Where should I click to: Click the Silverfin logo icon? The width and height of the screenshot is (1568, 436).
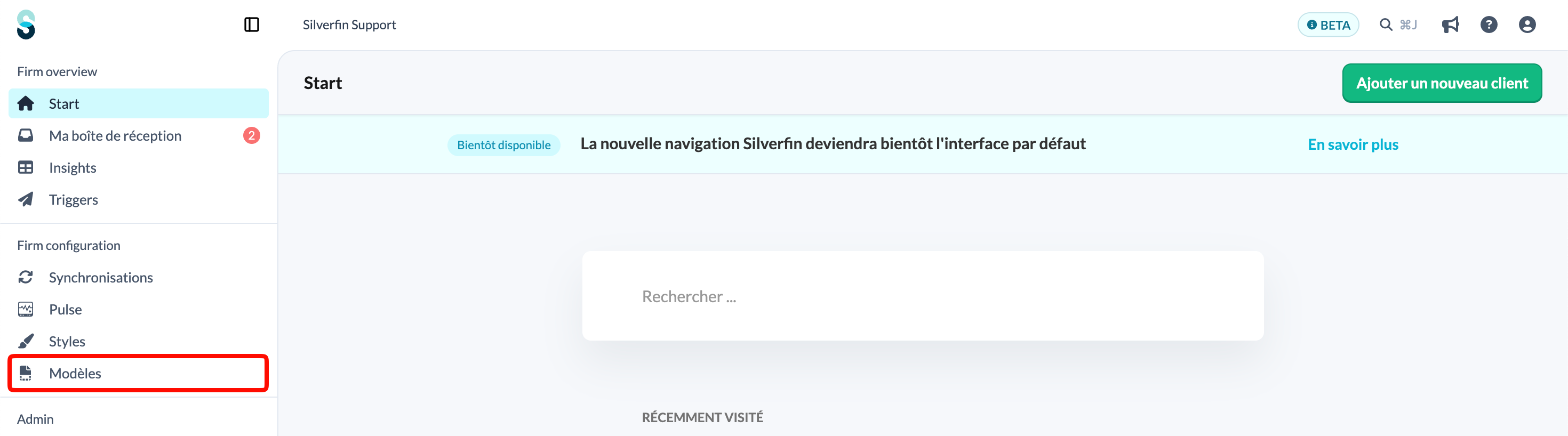pos(26,25)
